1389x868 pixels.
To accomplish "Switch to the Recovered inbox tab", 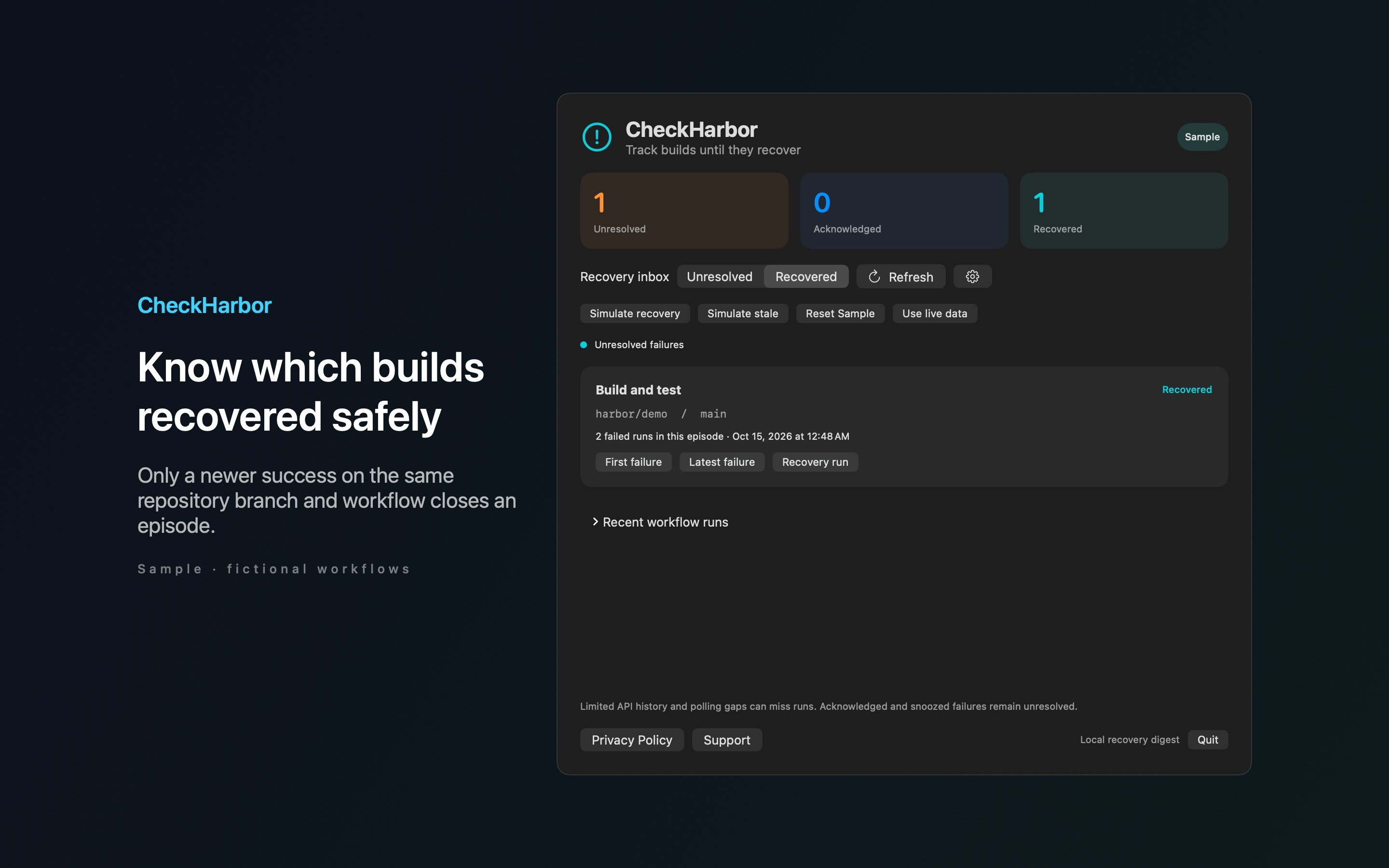I will point(806,277).
